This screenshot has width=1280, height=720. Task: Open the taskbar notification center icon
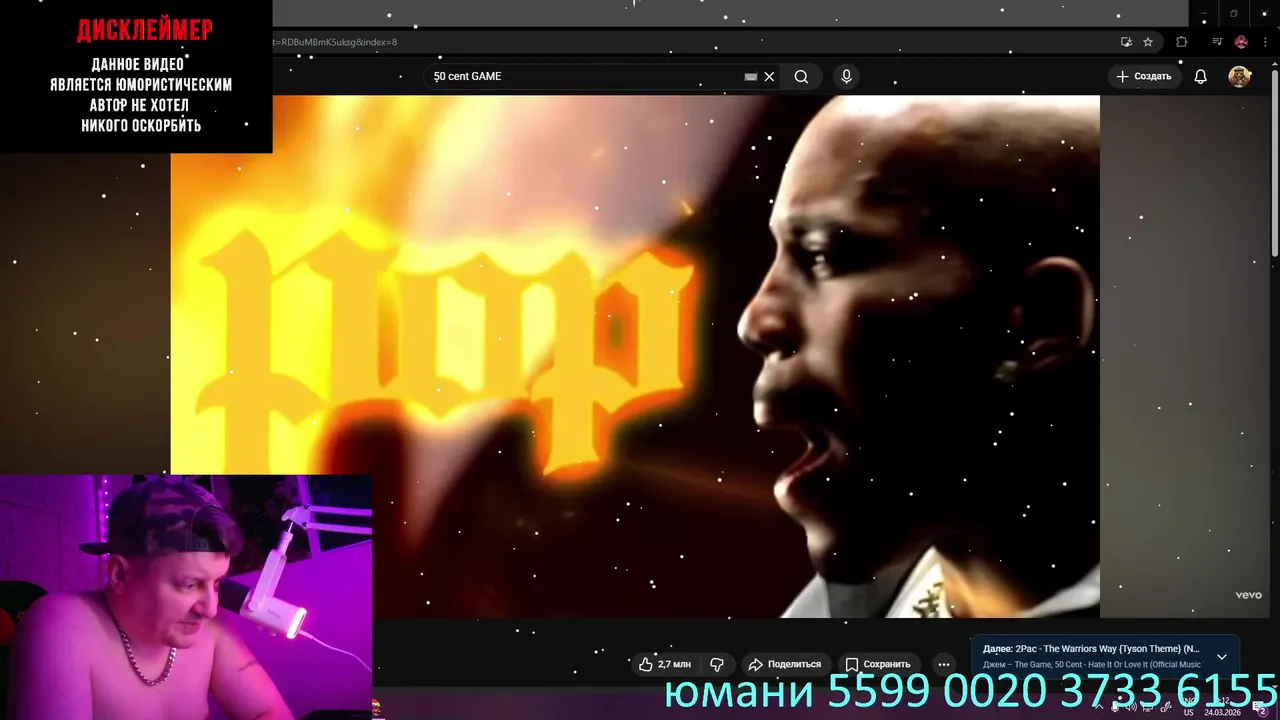click(x=1260, y=708)
